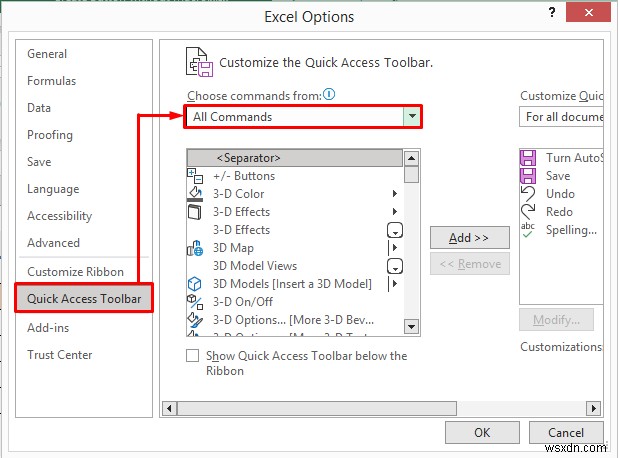Screen dimensions: 618x458
Task: Go to Customize Ribbon category
Action: point(75,272)
